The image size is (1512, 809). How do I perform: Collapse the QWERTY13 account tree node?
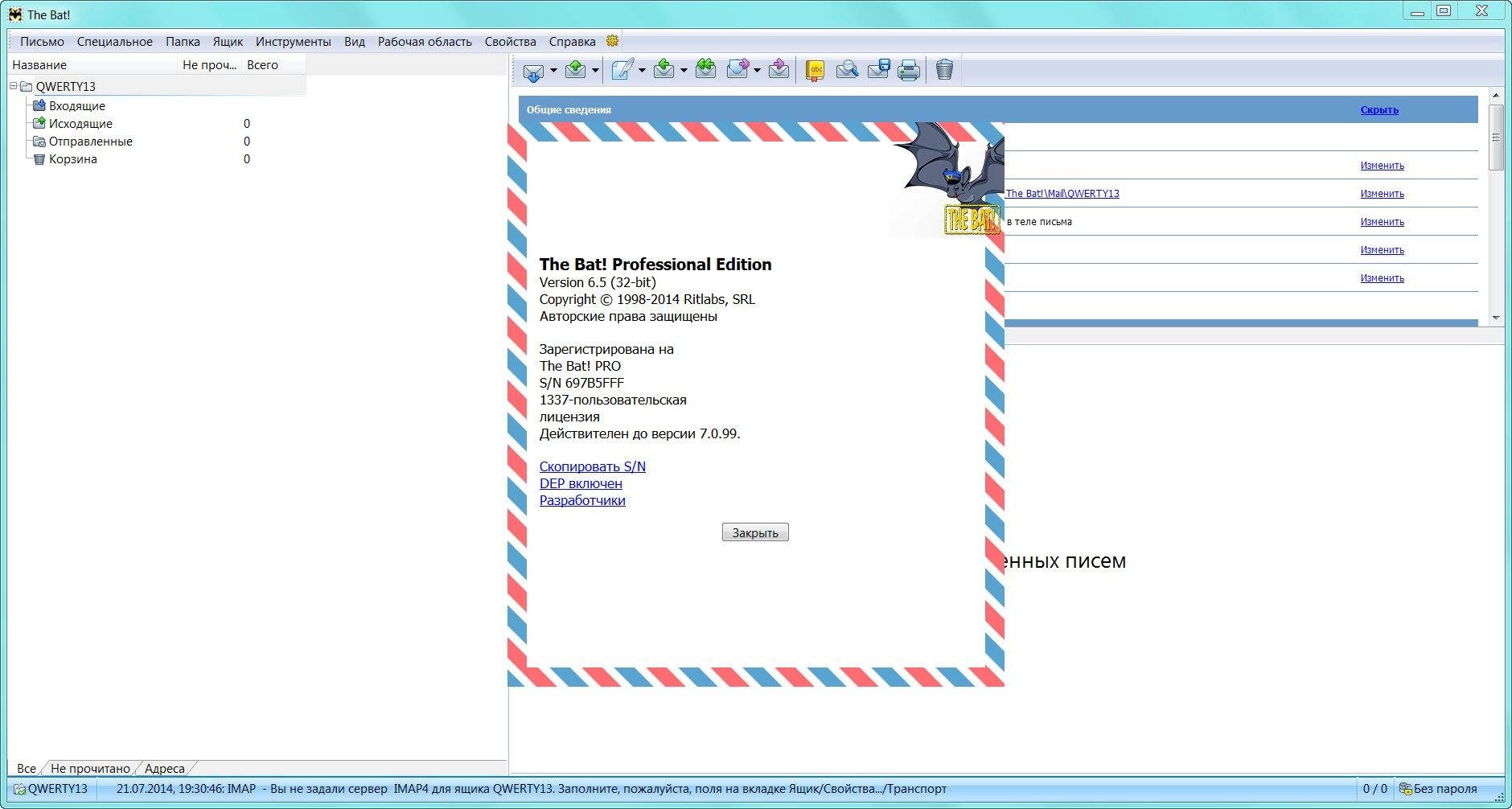[14, 86]
